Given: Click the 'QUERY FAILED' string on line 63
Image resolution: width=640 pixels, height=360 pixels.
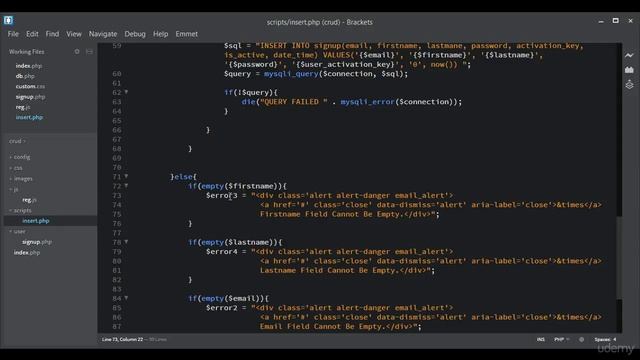Looking at the screenshot, I should point(294,102).
